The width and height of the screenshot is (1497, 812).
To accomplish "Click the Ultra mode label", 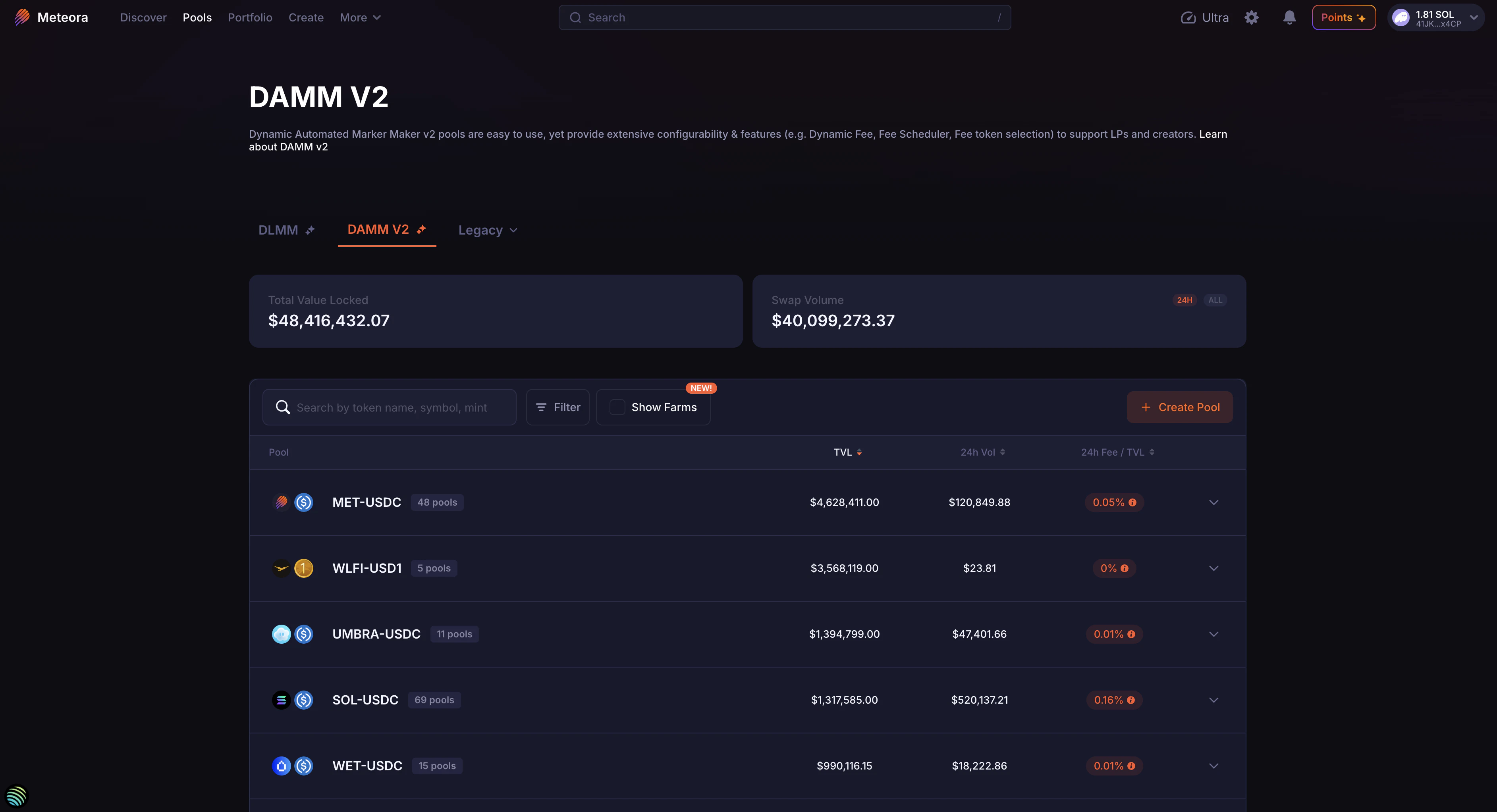I will [x=1215, y=17].
